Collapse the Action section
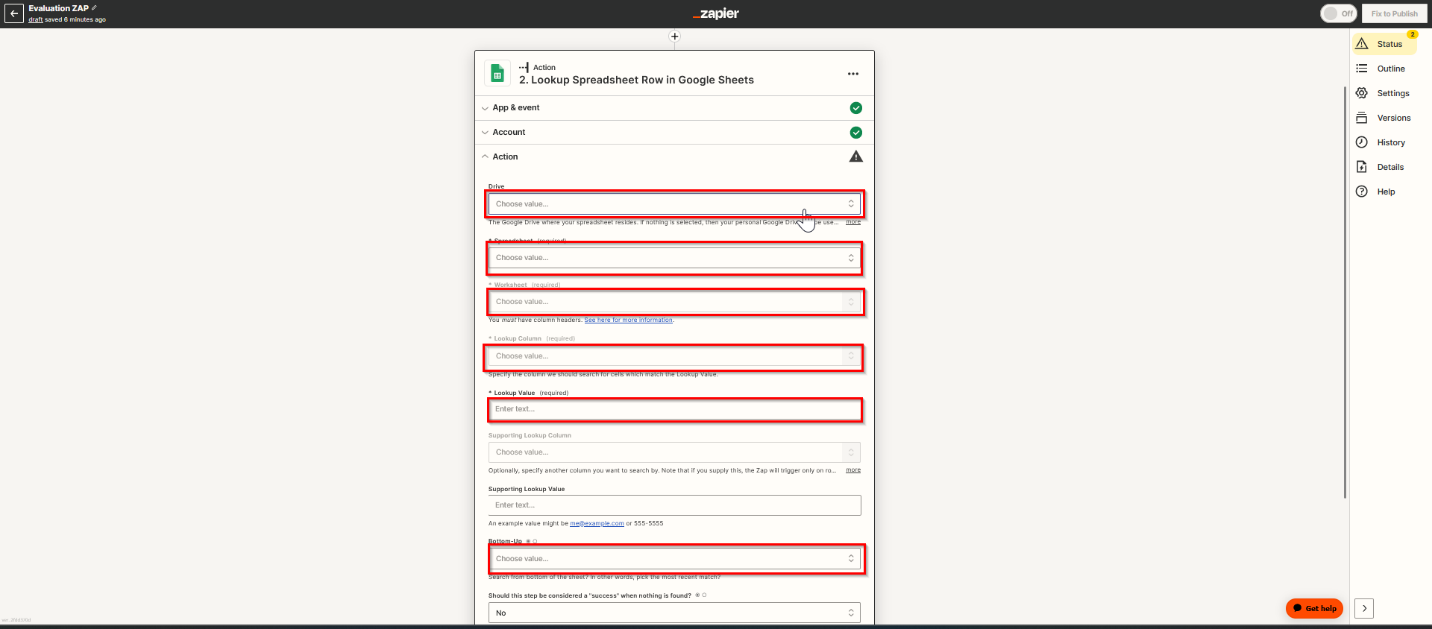Image resolution: width=1432 pixels, height=629 pixels. (x=674, y=157)
